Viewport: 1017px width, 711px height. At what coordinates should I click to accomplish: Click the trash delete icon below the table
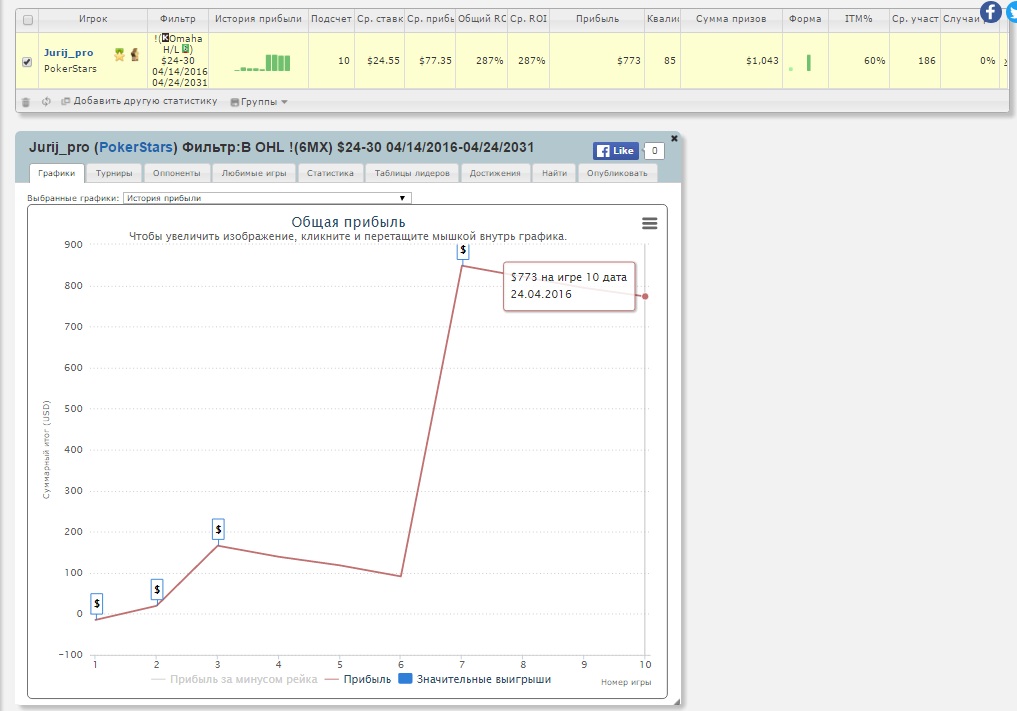coord(26,101)
